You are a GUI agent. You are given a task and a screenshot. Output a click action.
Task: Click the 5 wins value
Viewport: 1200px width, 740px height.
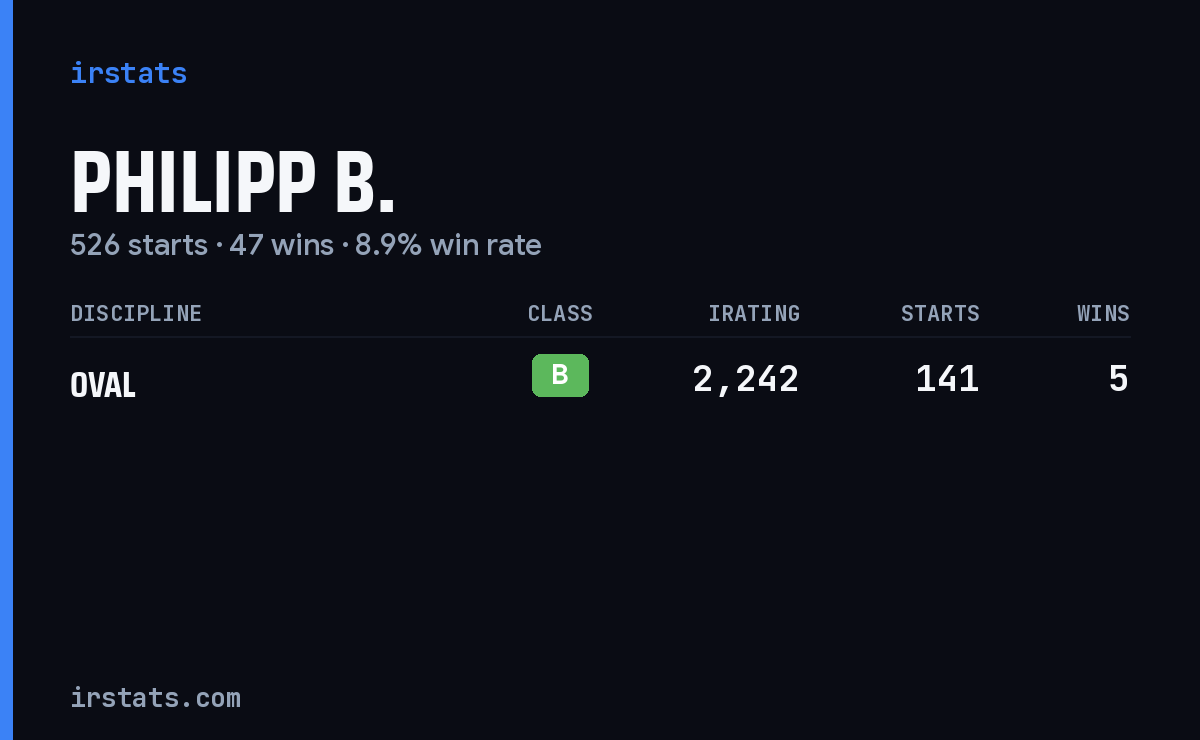pyautogui.click(x=1119, y=380)
